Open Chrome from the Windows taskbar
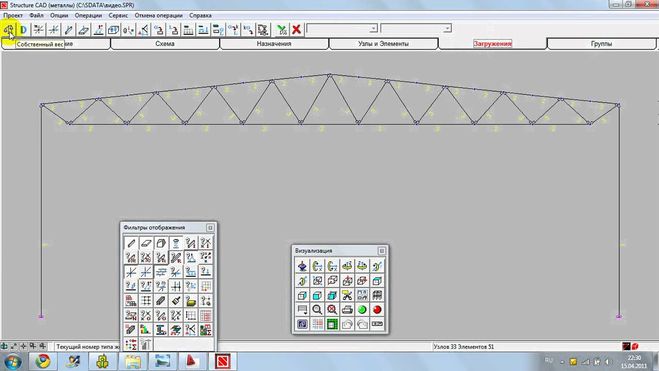Image resolution: width=659 pixels, height=371 pixels. 42,361
